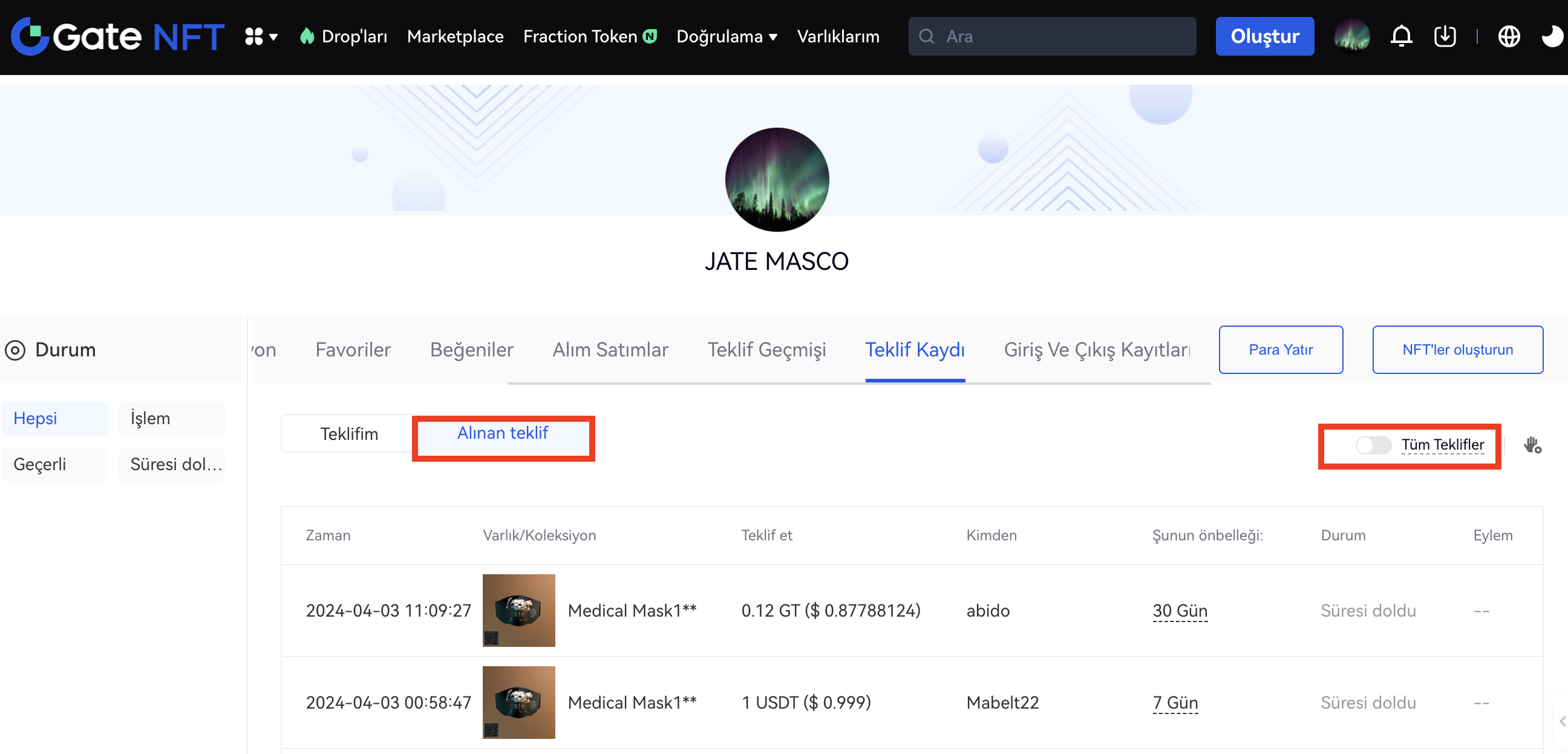Open the first Medical Mask1** thumbnail
The height and width of the screenshot is (754, 1568).
pyautogui.click(x=518, y=610)
